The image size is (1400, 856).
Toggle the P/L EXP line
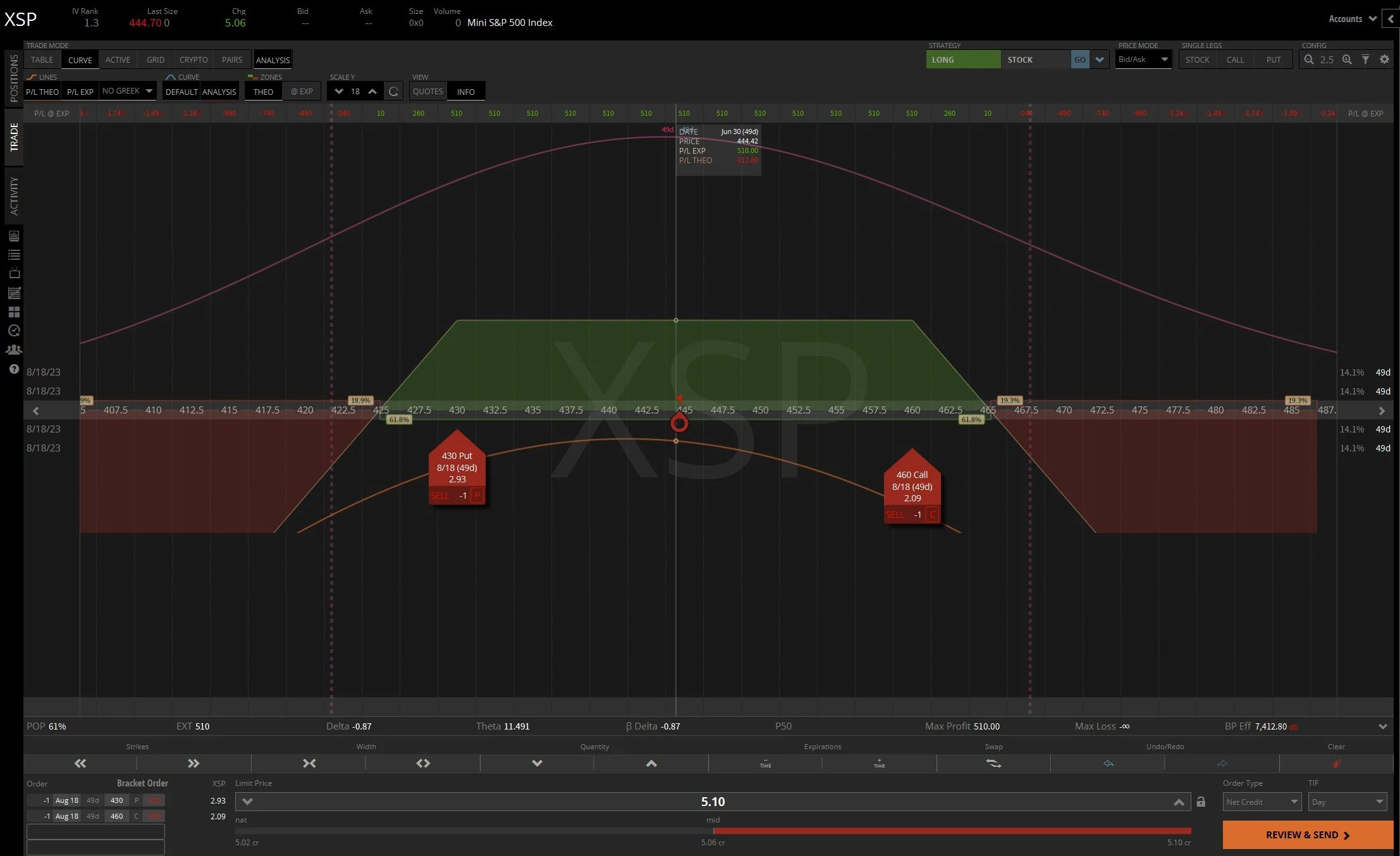[80, 92]
